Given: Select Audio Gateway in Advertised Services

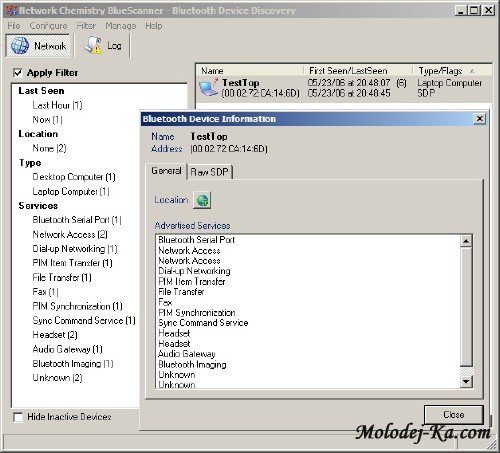Looking at the screenshot, I should pos(187,354).
